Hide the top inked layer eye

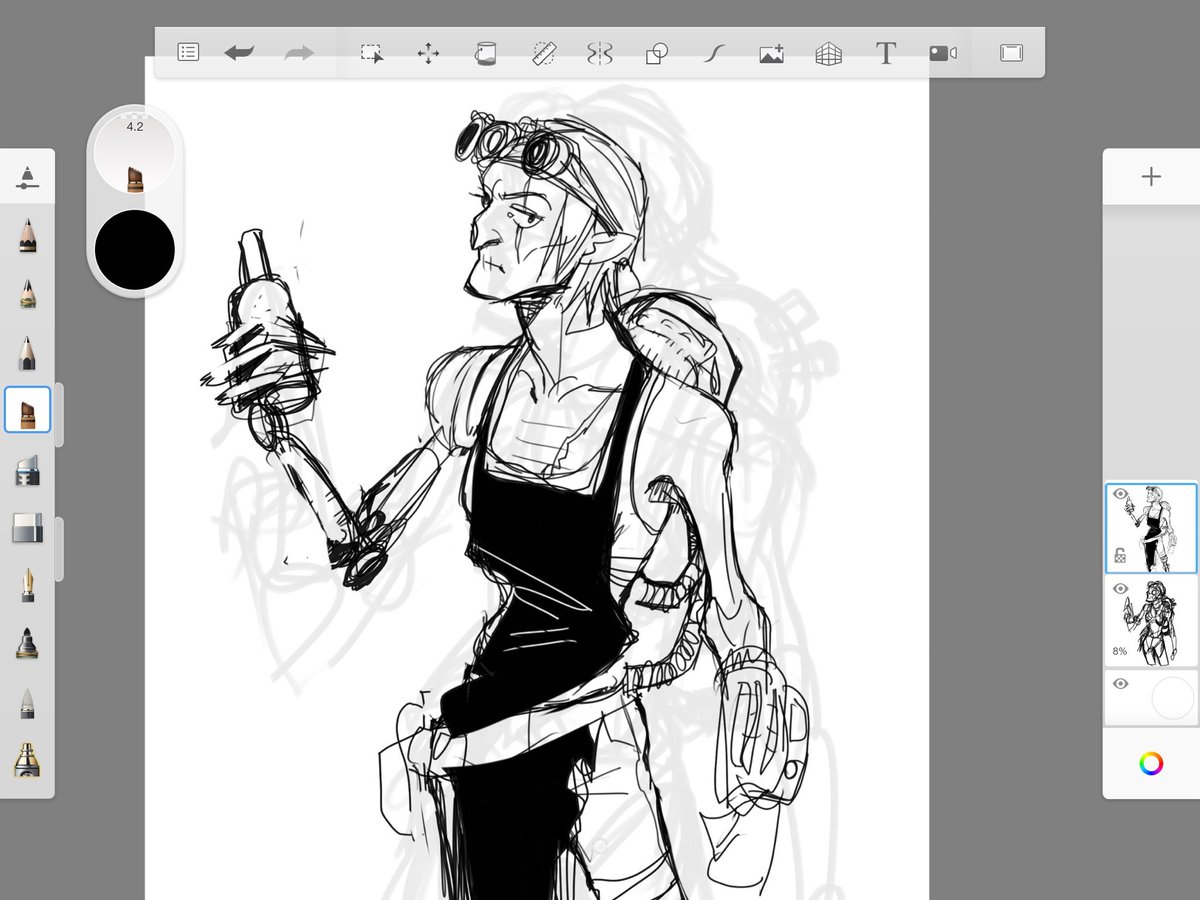click(x=1120, y=494)
